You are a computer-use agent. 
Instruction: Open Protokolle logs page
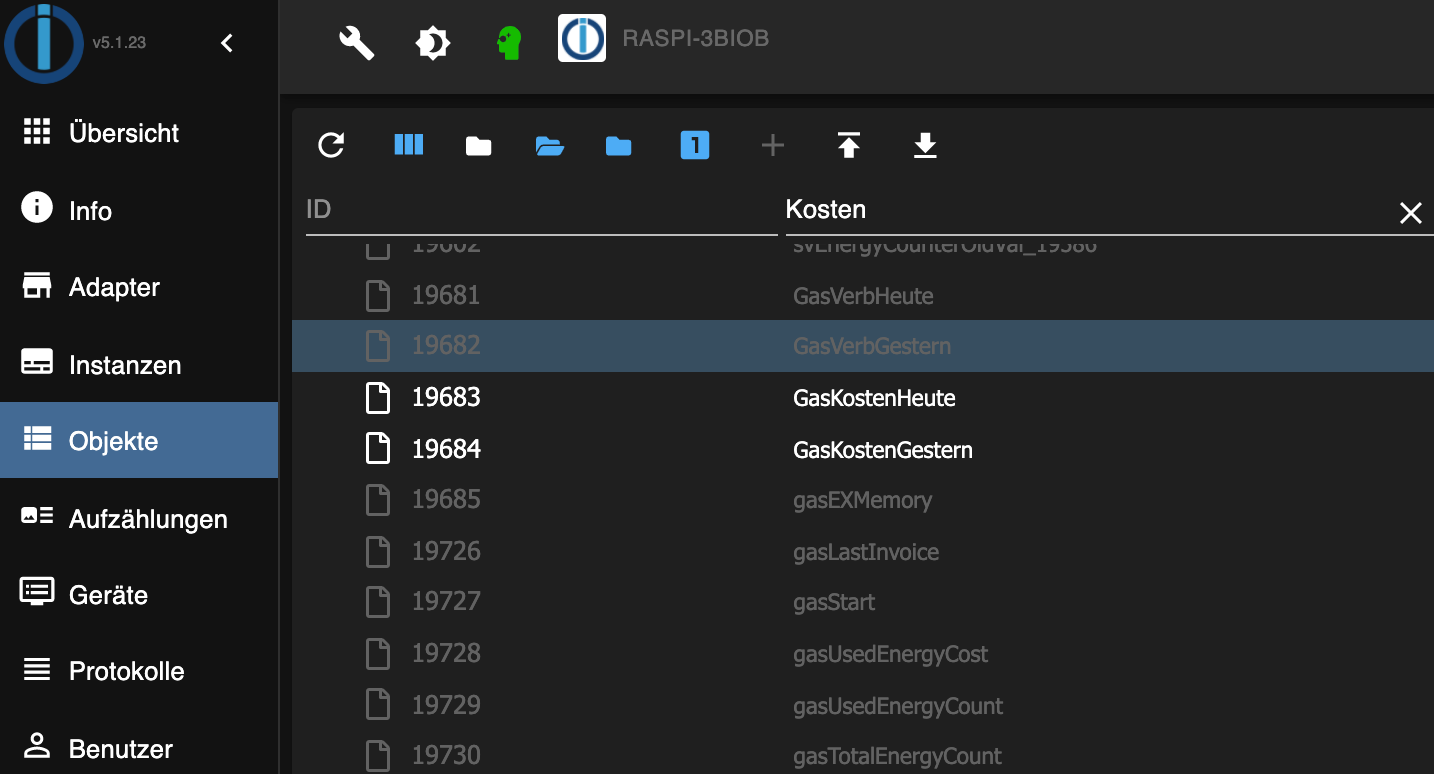pyautogui.click(x=139, y=670)
